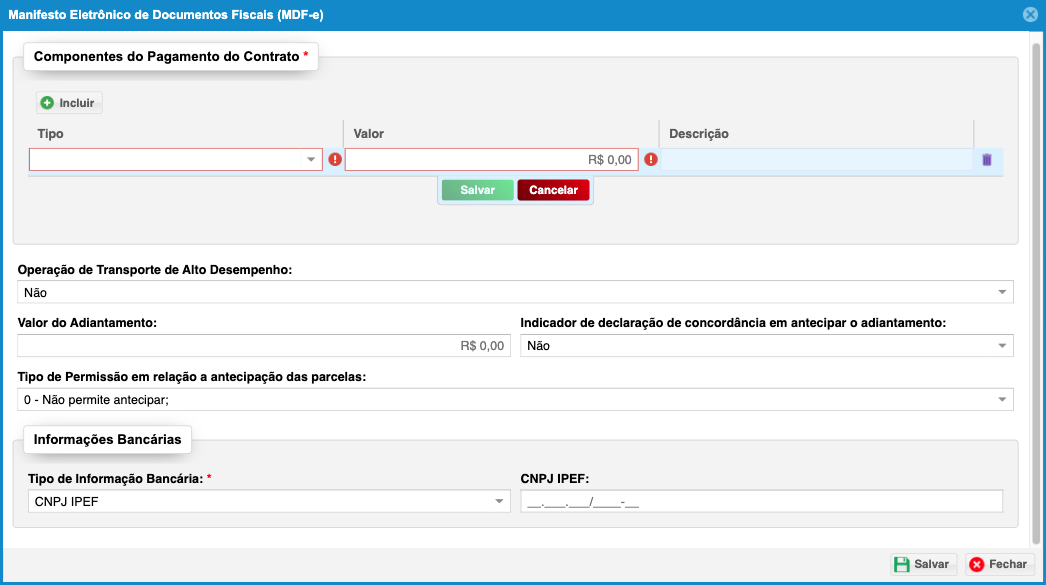Image resolution: width=1046 pixels, height=585 pixels.
Task: Focus the Valor do Adiantamento field
Action: [x=264, y=346]
